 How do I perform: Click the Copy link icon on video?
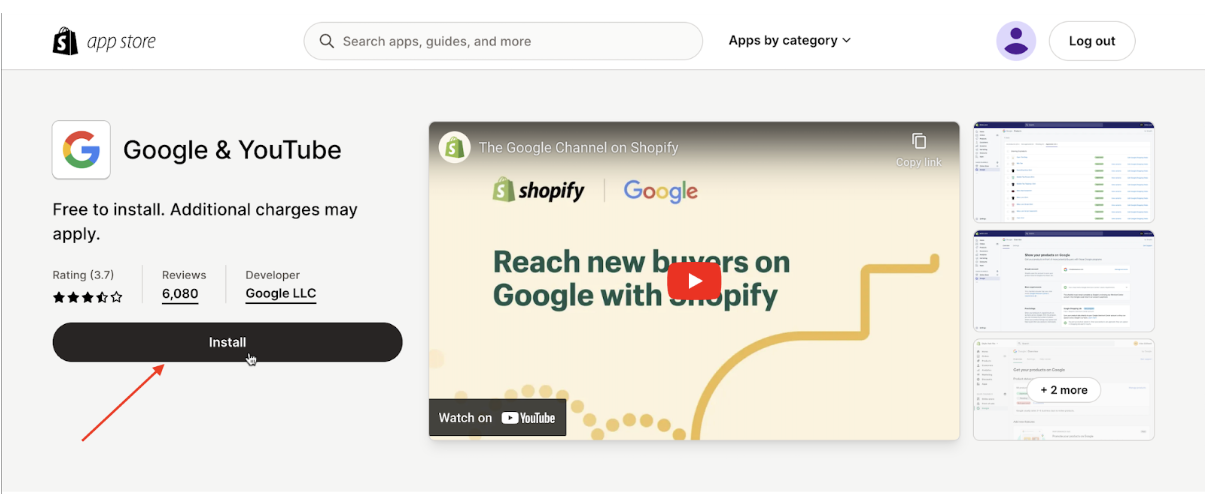click(918, 141)
